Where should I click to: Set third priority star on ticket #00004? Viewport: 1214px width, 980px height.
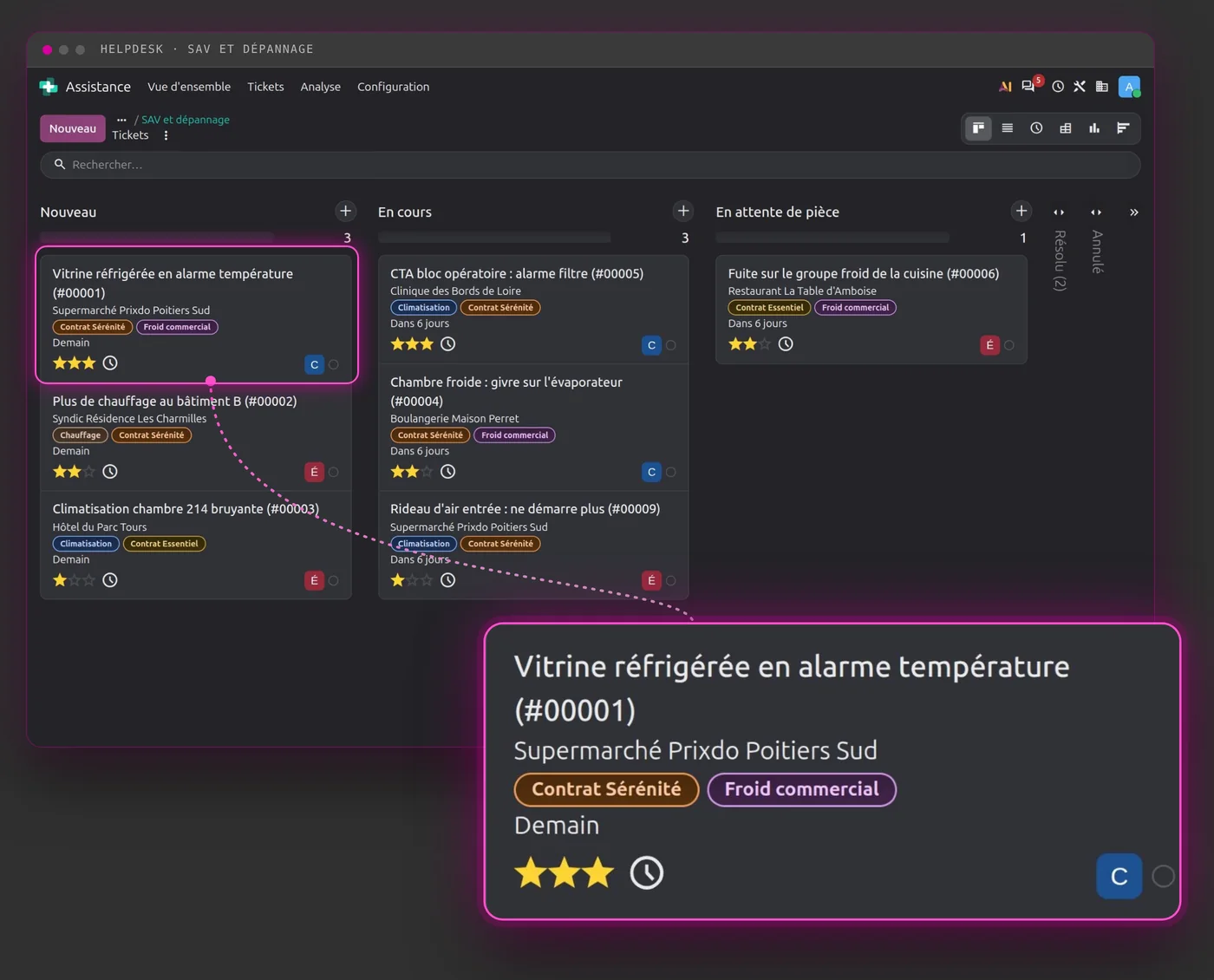click(x=427, y=472)
